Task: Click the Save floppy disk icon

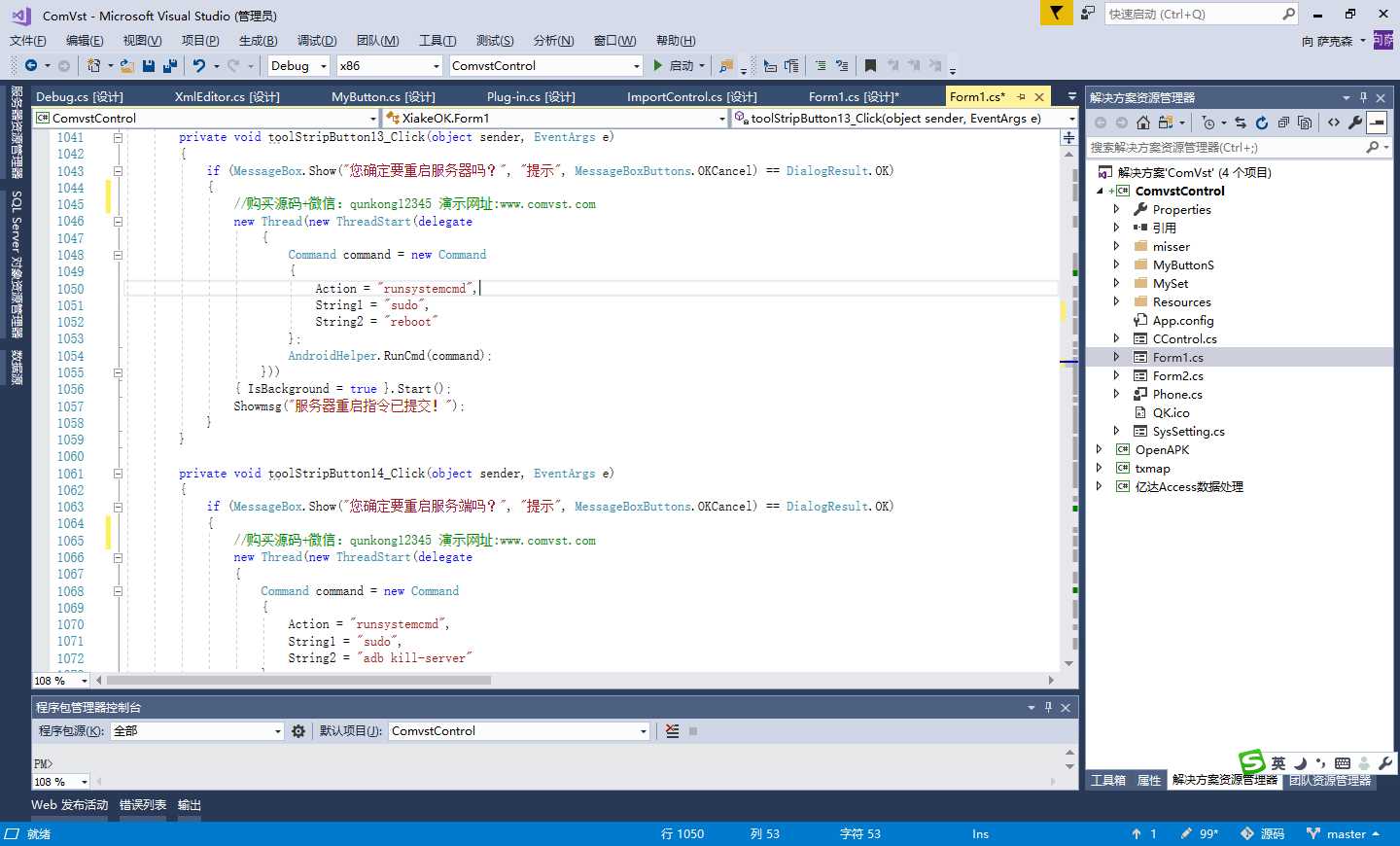Action: (149, 65)
